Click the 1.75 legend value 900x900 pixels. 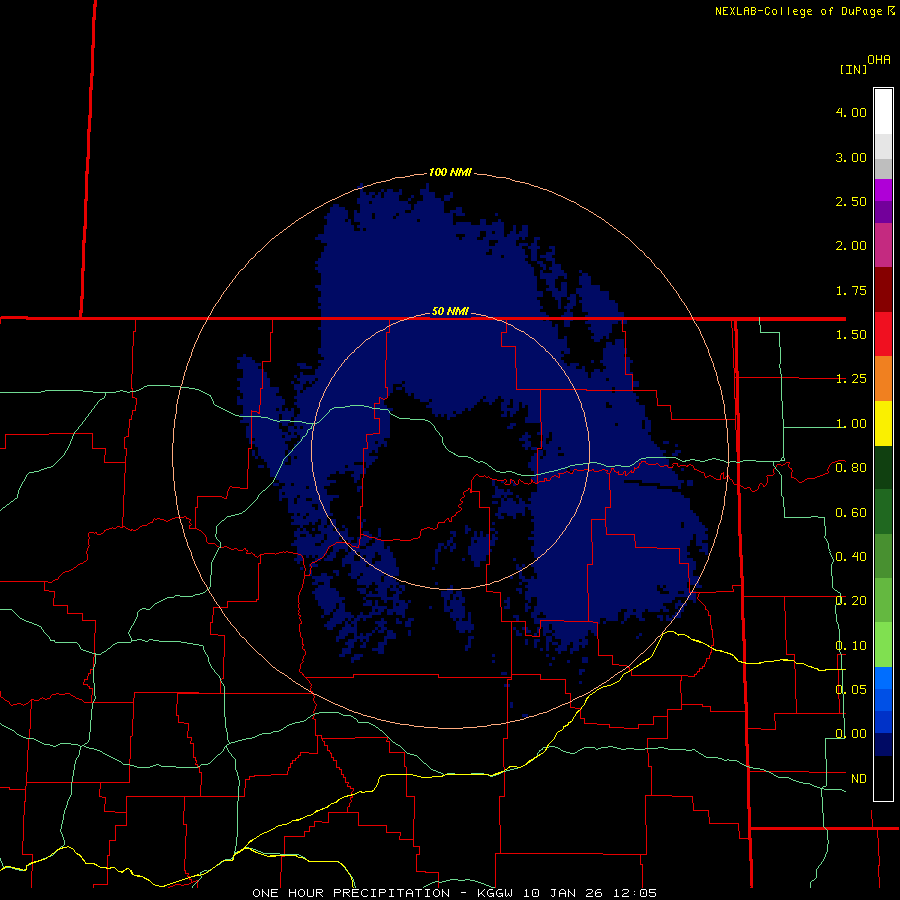(851, 290)
